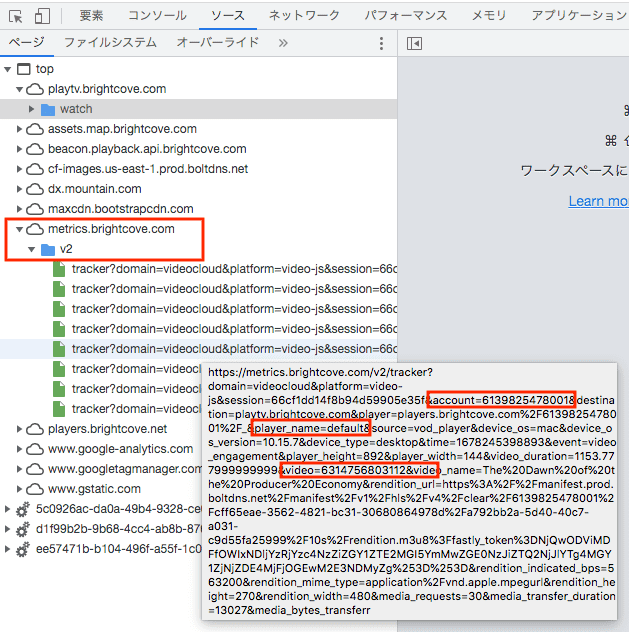The image size is (629, 632).
Task: Click assets.map.brightcove.com cloud icon
Action: point(35,129)
